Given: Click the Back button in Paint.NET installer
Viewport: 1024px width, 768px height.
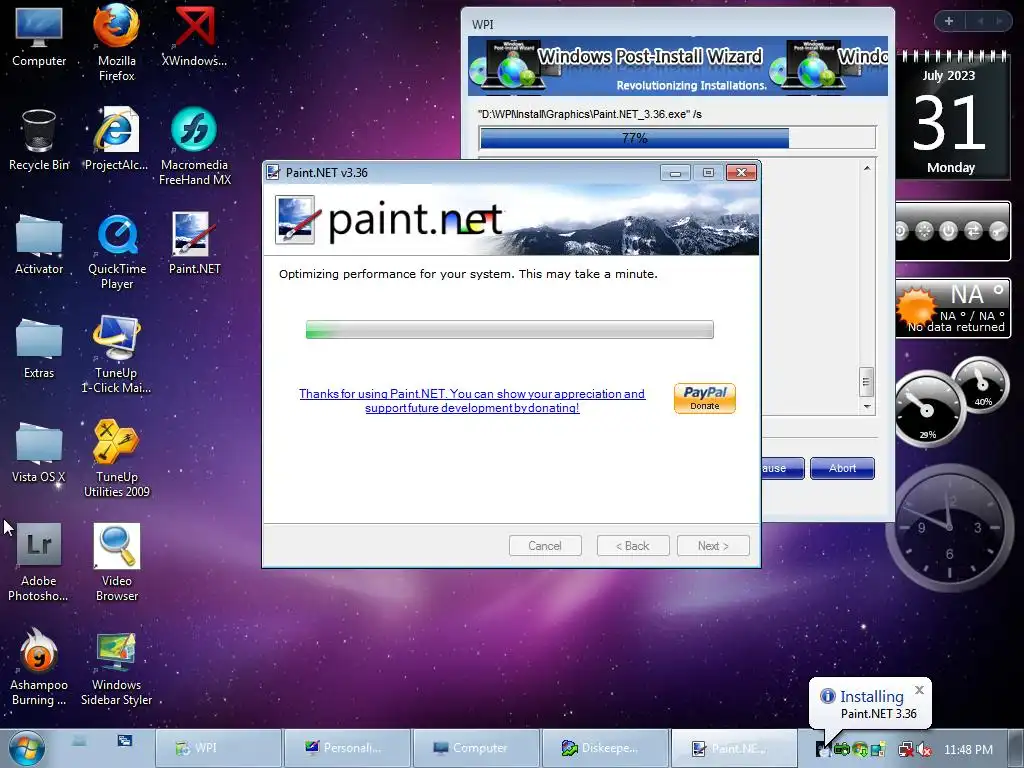Looking at the screenshot, I should [633, 545].
